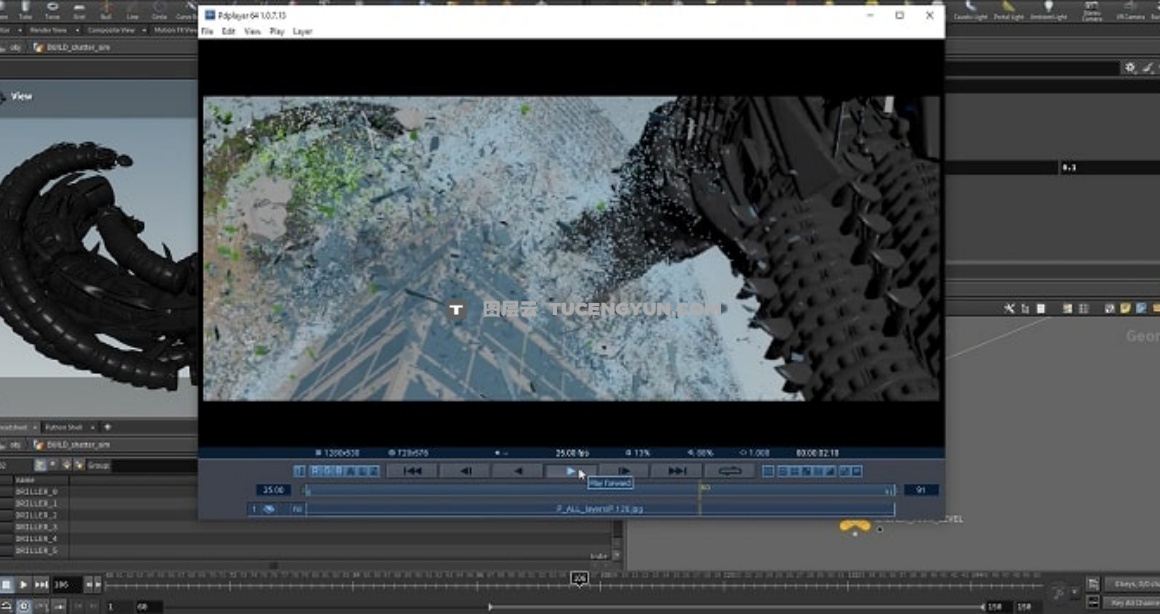Switch to the Python Shell tab
Screen dimensions: 1160x614
[64, 427]
